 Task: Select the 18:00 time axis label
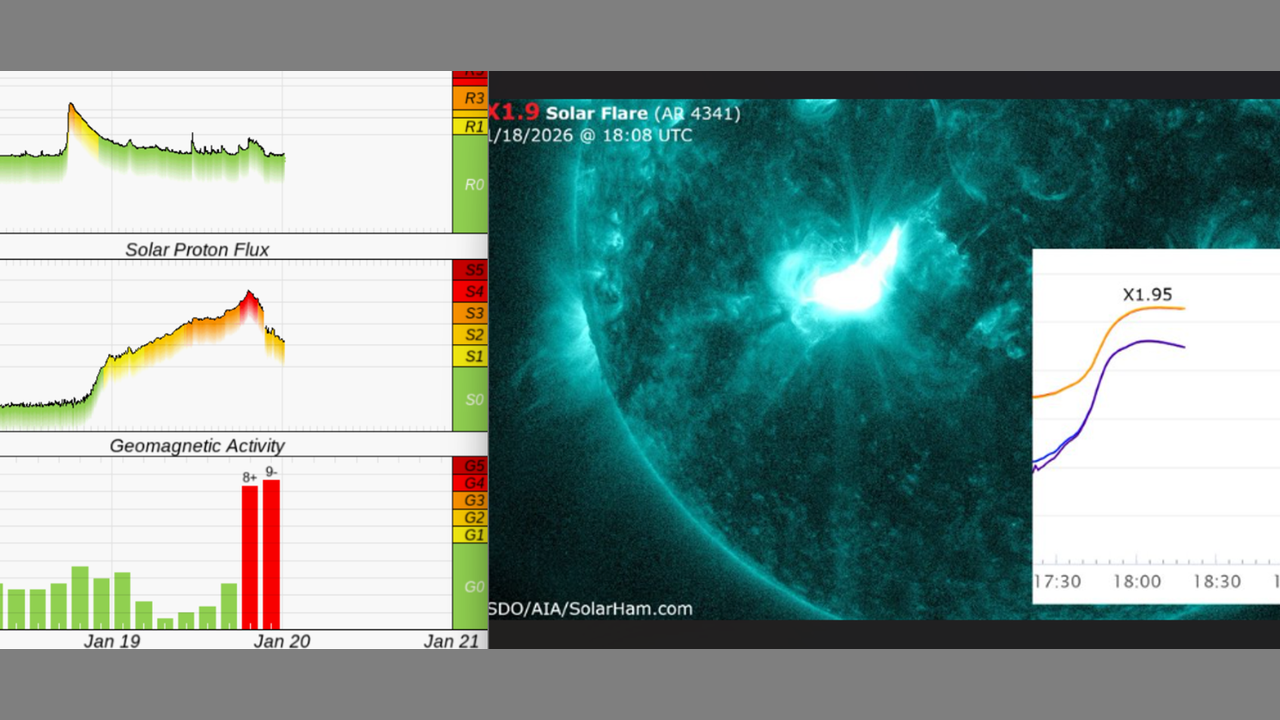coord(1137,582)
